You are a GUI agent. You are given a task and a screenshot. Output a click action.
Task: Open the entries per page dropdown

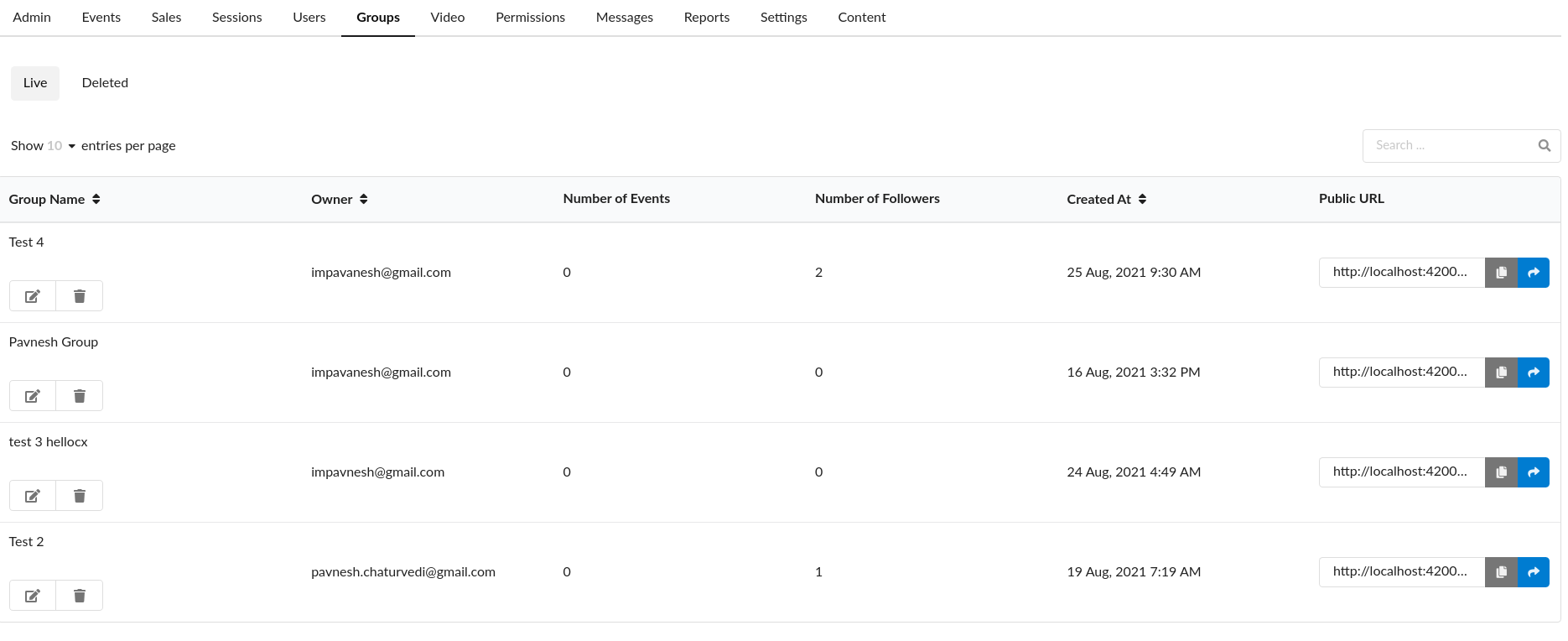click(61, 146)
